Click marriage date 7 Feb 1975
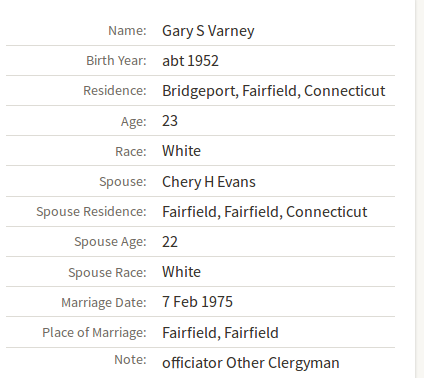Viewport: 424px width, 378px height. click(x=197, y=302)
